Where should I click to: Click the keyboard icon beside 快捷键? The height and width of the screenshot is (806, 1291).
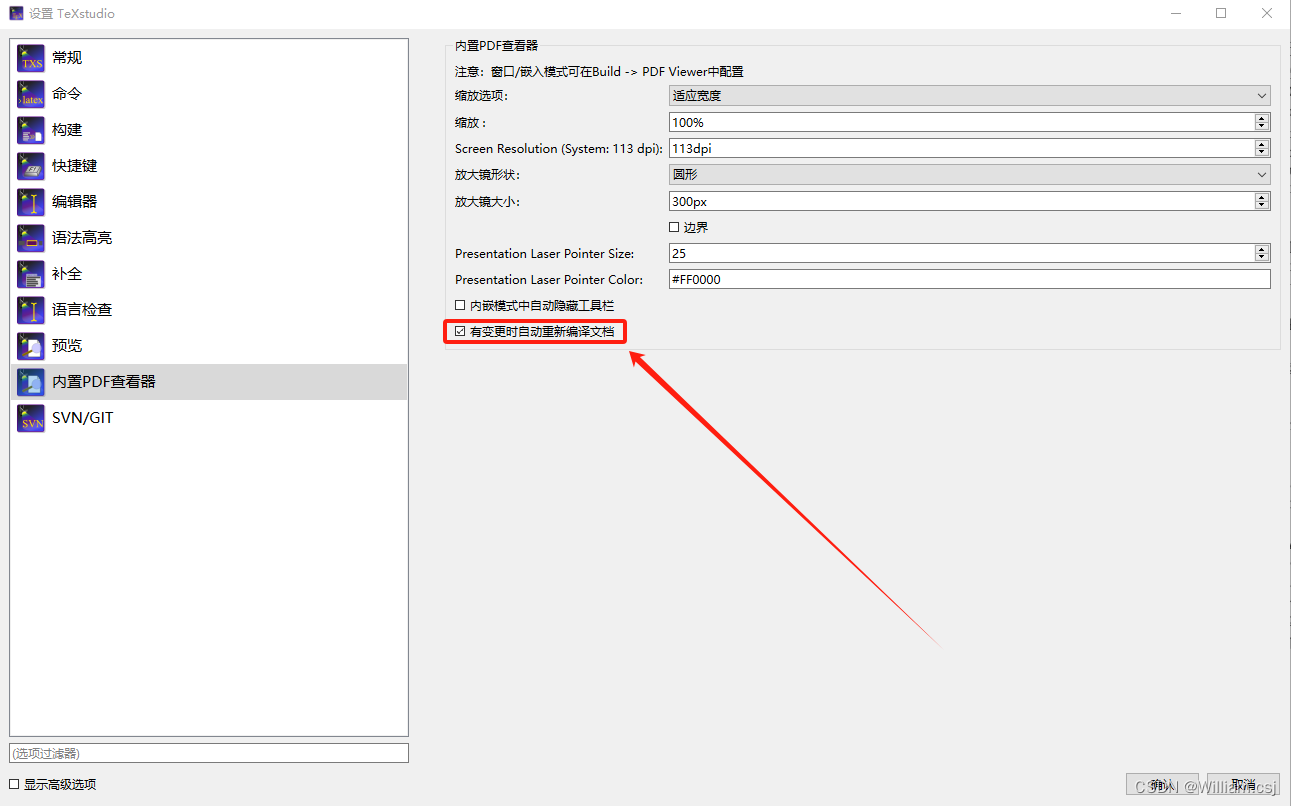[31, 166]
